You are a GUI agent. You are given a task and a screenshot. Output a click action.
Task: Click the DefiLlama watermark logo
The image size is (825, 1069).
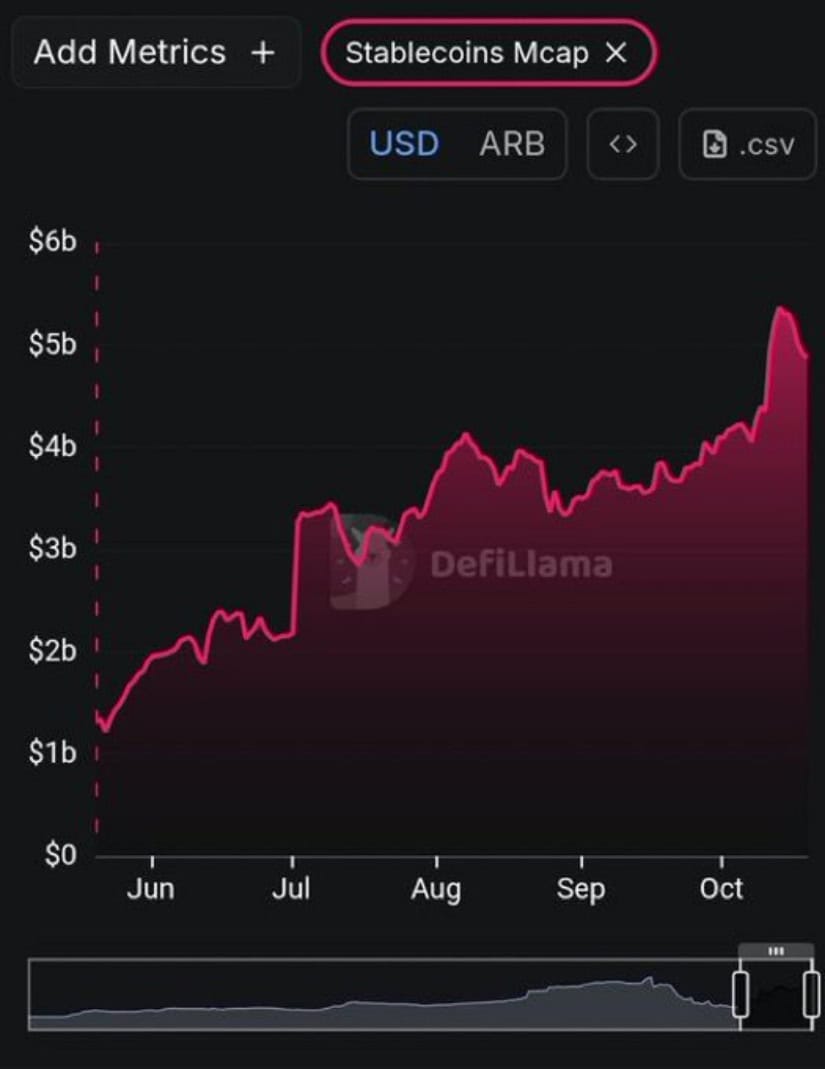click(372, 562)
